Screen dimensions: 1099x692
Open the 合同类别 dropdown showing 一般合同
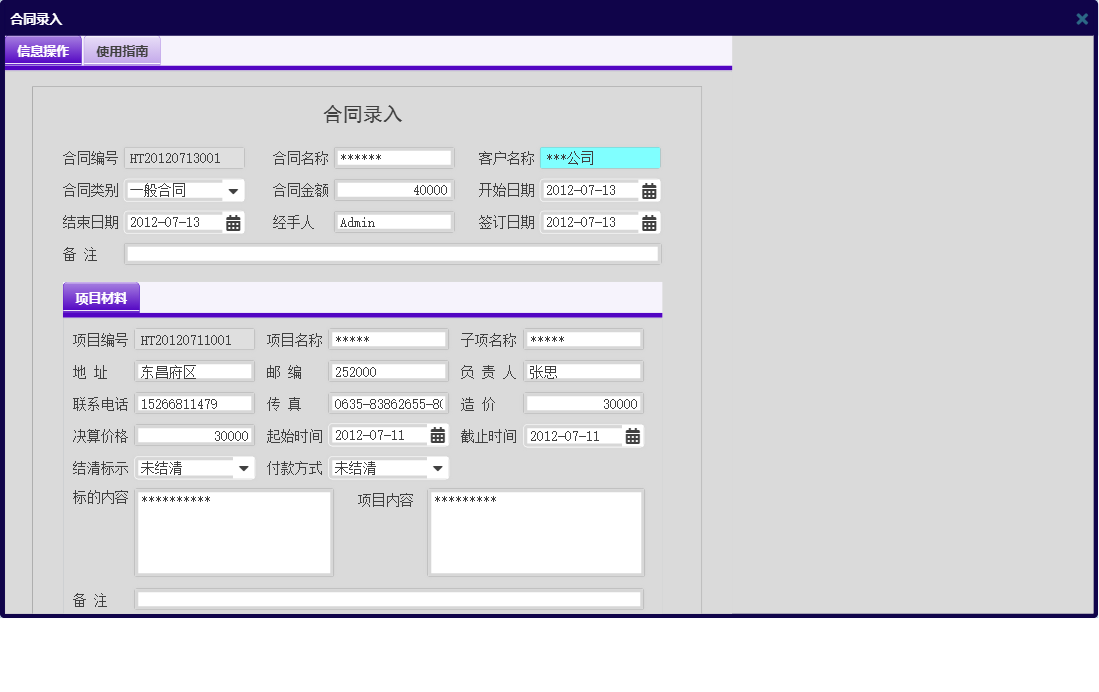(233, 190)
